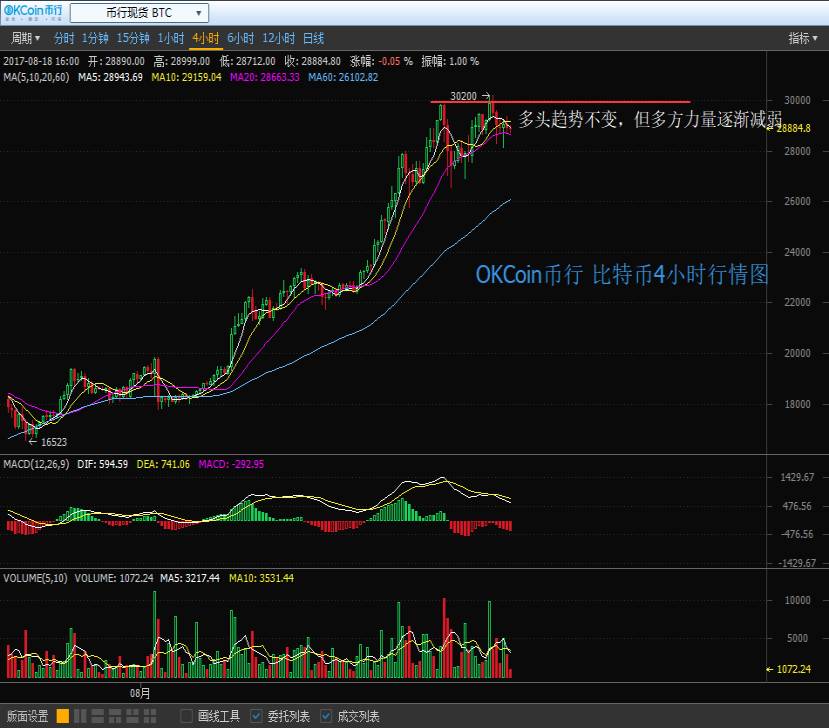
Task: Click the DIF: 594.59 value
Action: point(103,464)
